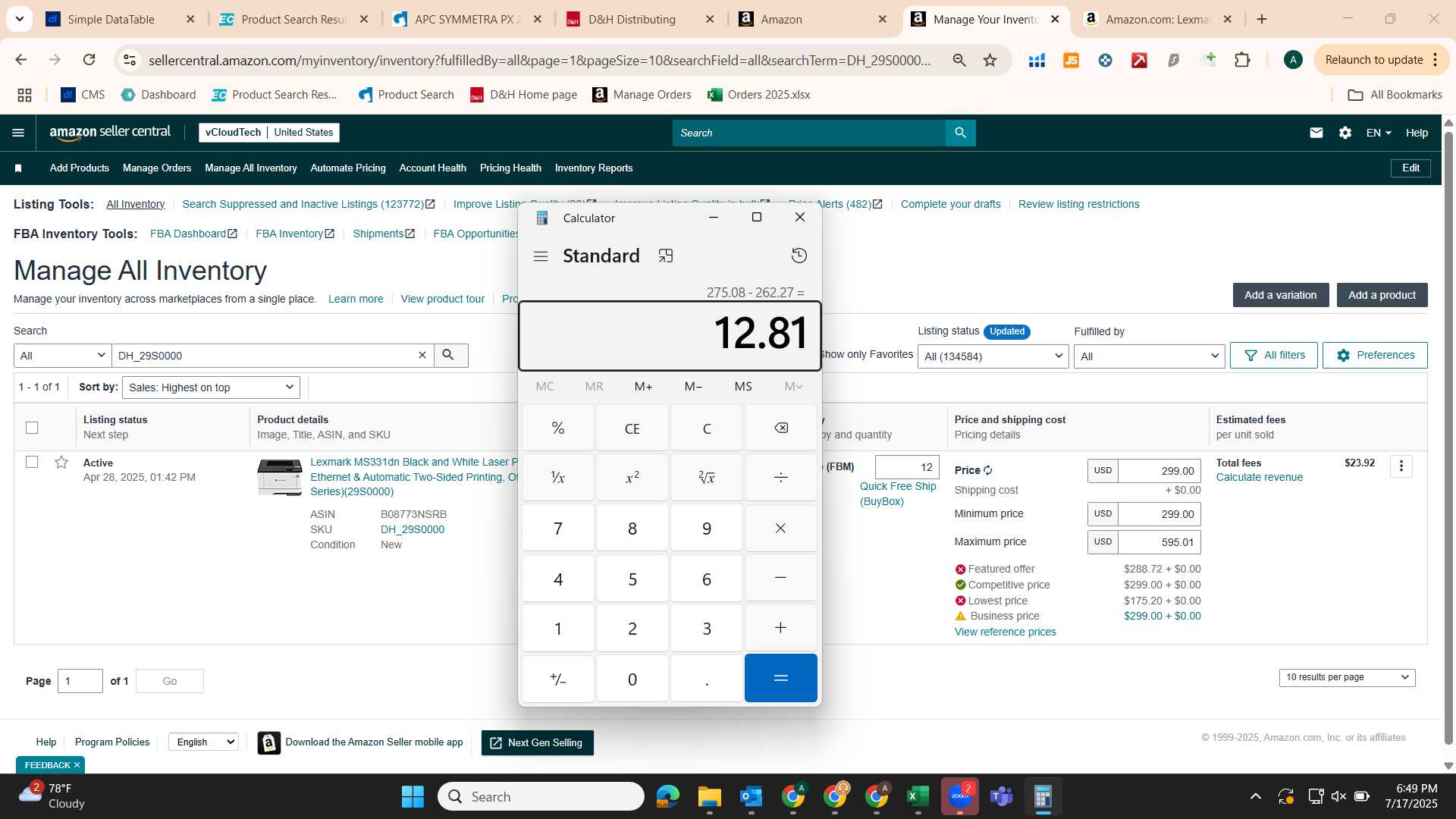Toggle Calculator keep-on-top mode icon
This screenshot has height=819, width=1456.
pos(666,256)
